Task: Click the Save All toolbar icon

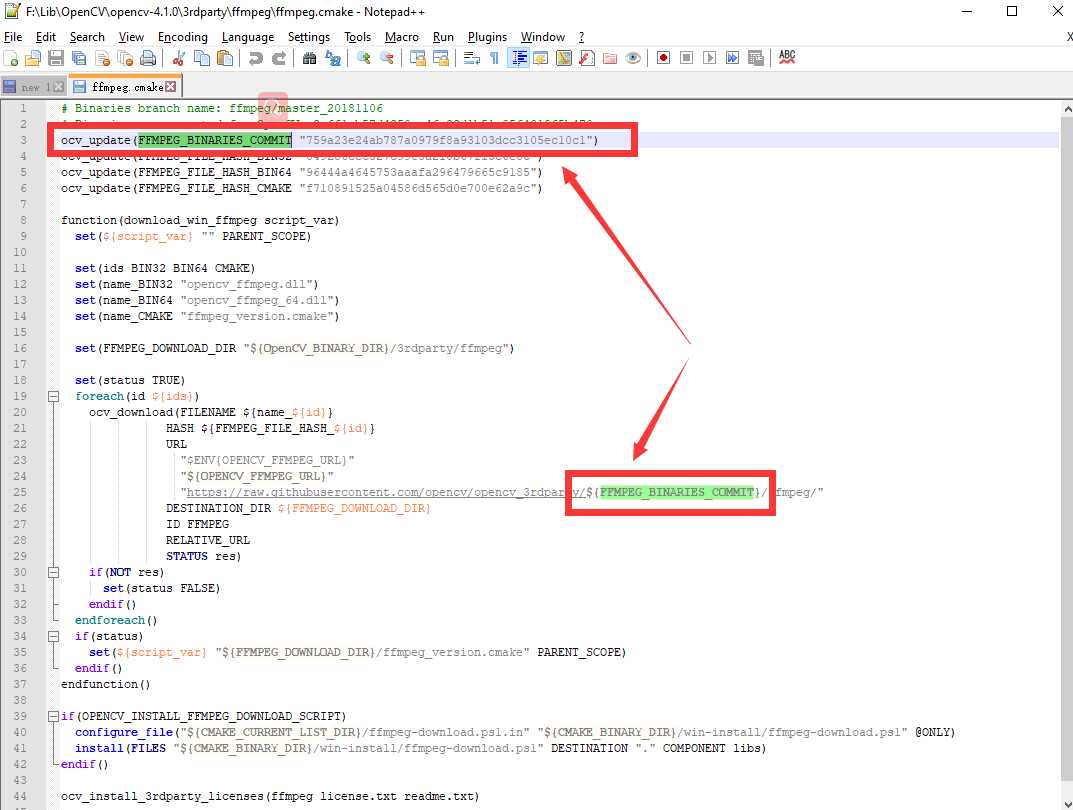Action: coord(79,58)
